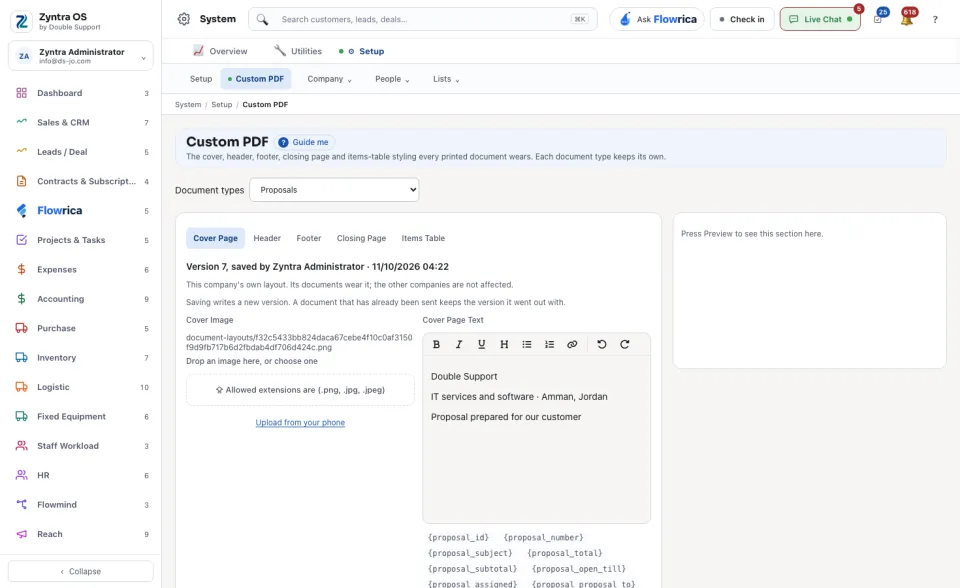
Task: Open the Closing Page tab
Action: (x=361, y=238)
